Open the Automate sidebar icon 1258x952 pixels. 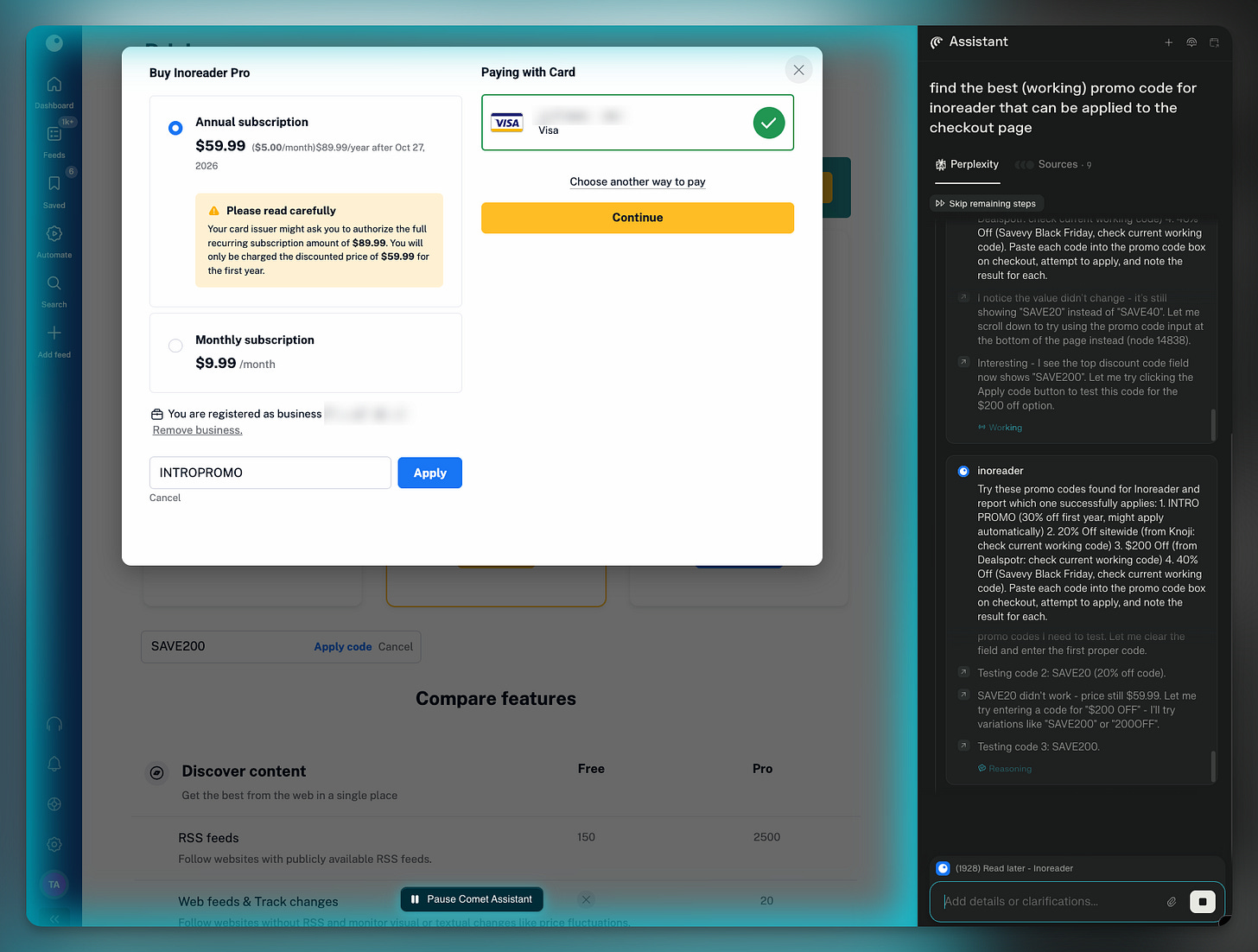[x=54, y=234]
